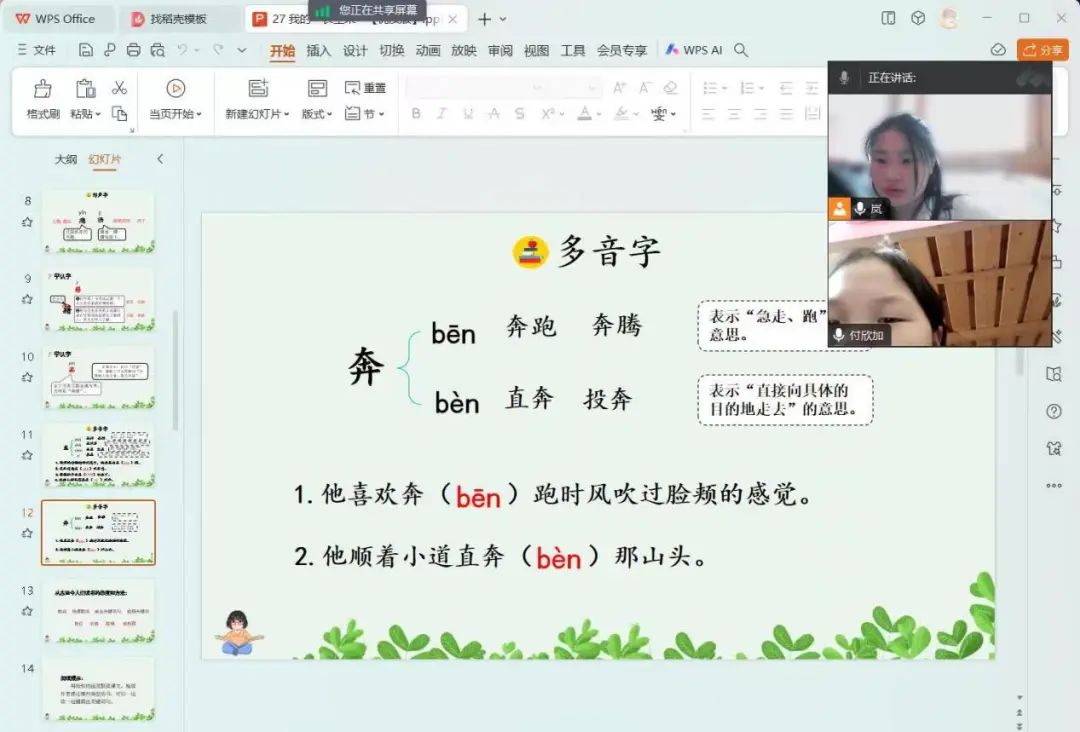The height and width of the screenshot is (732, 1080).
Task: Click the Print icon in quick toolbar
Action: pyautogui.click(x=133, y=50)
